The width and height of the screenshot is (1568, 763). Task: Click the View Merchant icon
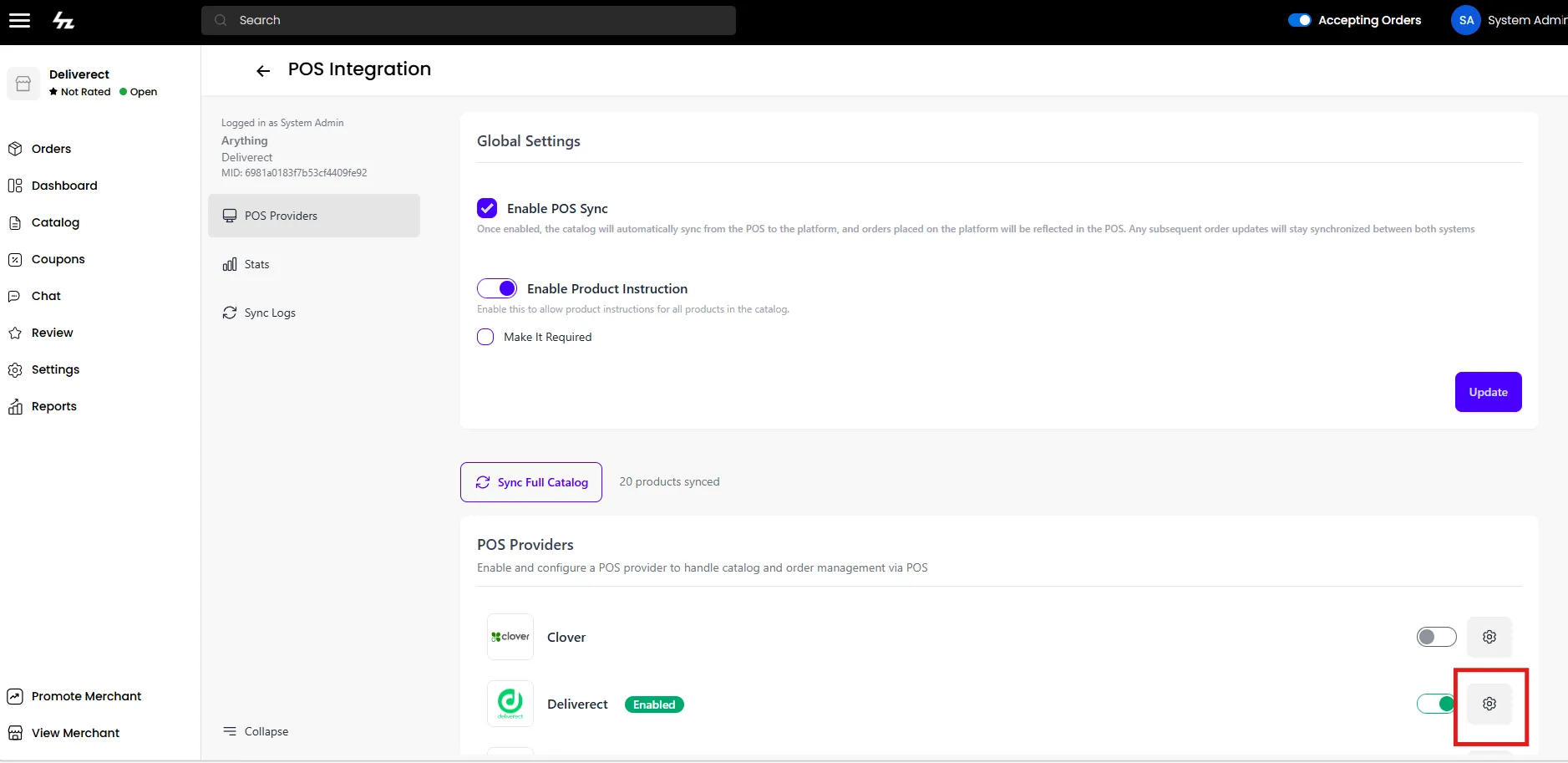pyautogui.click(x=15, y=733)
